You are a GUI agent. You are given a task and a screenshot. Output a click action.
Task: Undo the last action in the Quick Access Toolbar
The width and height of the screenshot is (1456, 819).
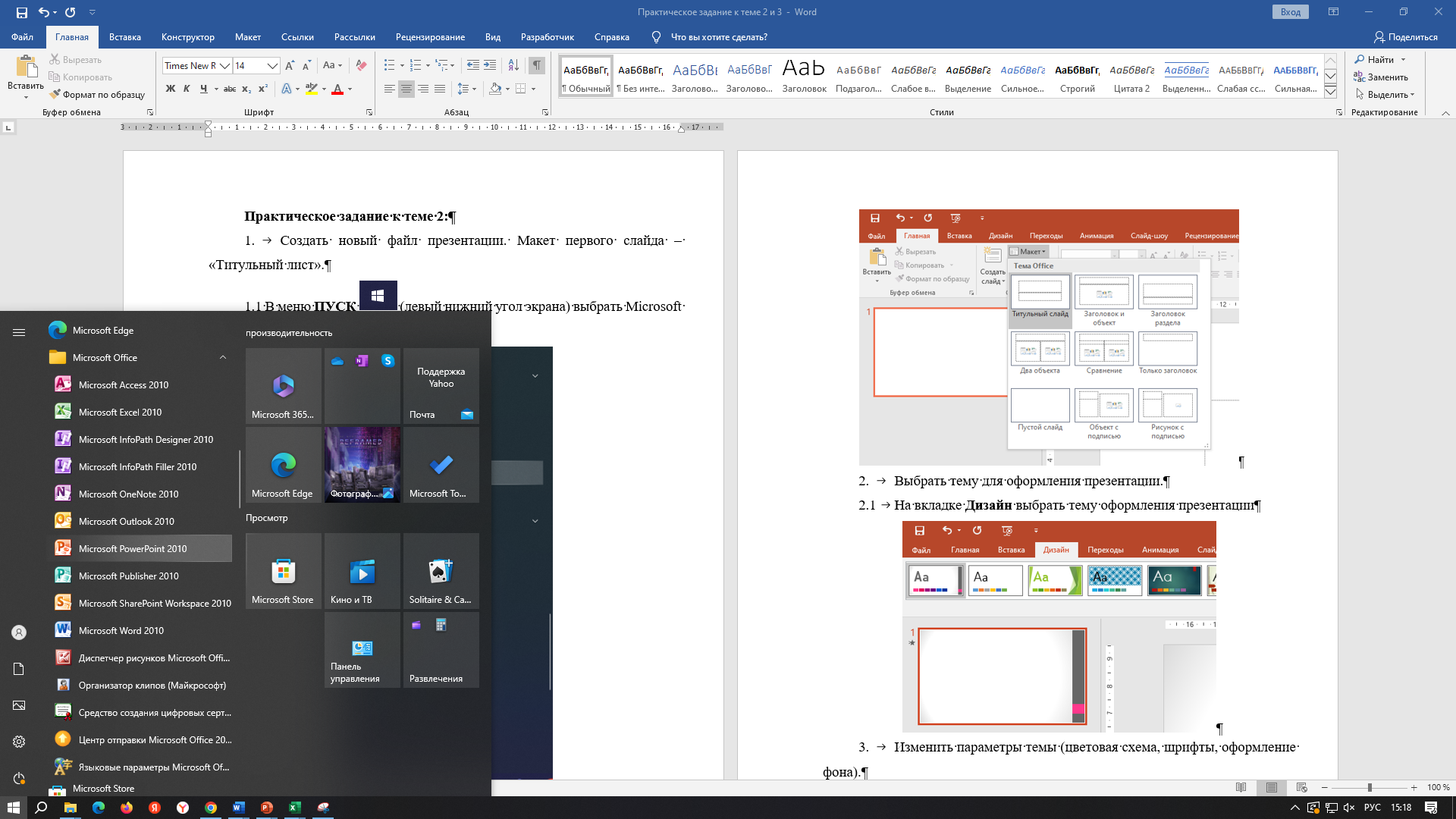pos(44,12)
